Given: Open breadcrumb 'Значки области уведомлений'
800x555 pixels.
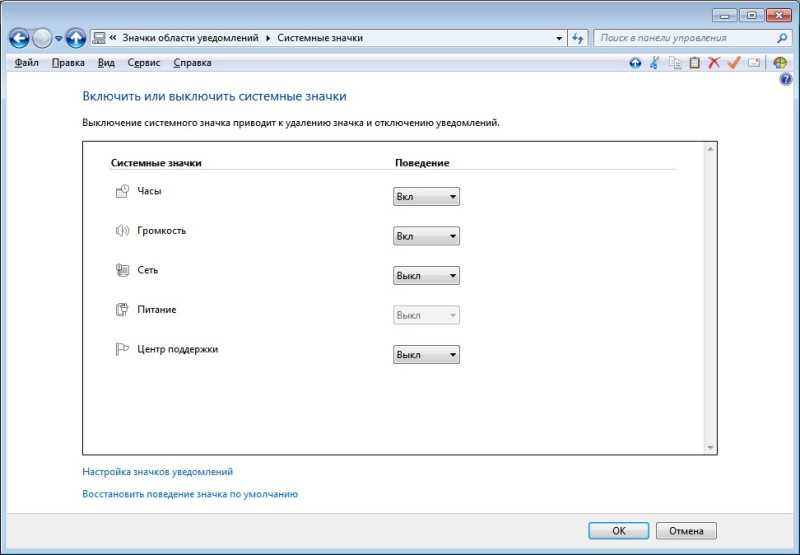Looking at the screenshot, I should click(x=190, y=38).
